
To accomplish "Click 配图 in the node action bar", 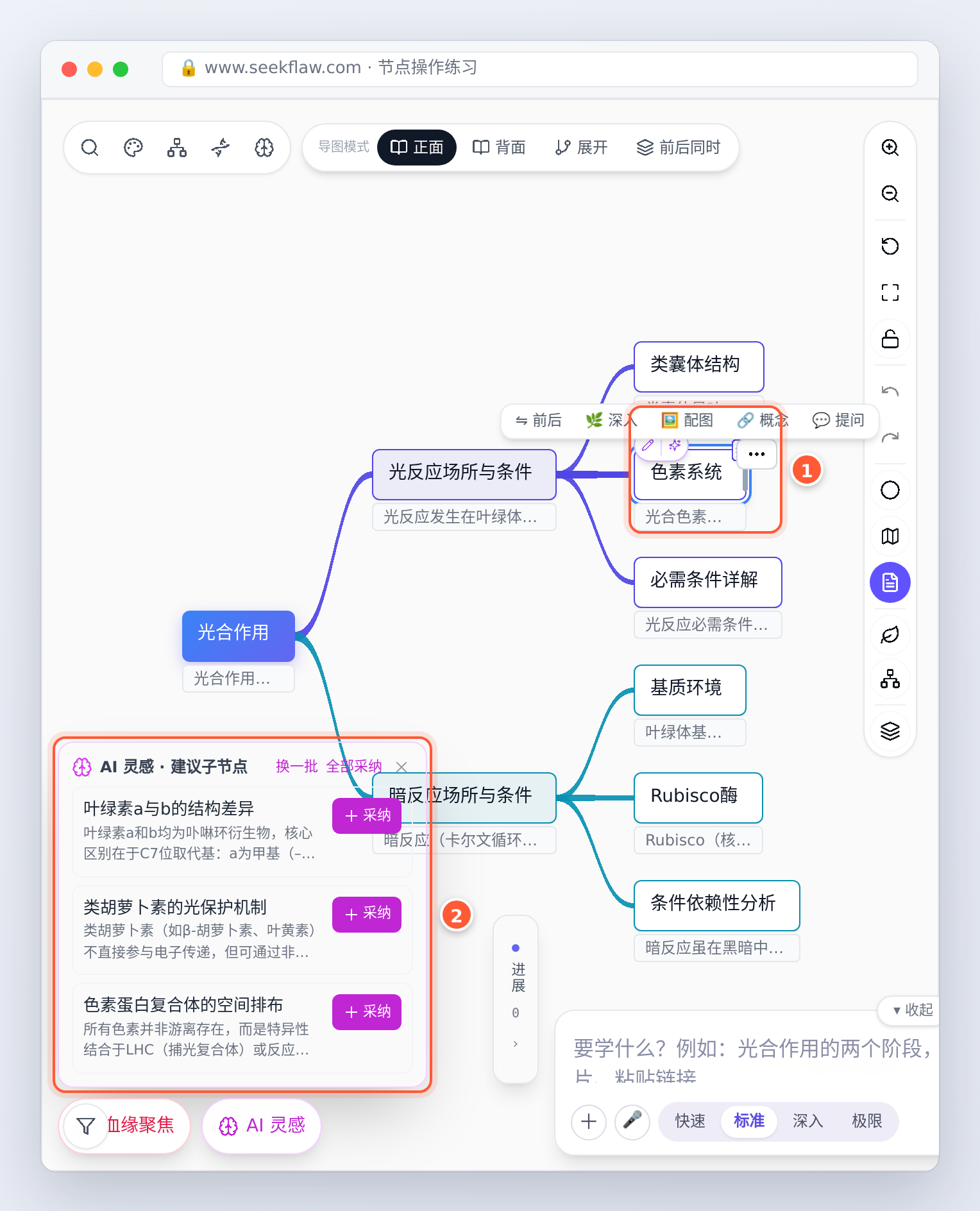I will tap(687, 420).
